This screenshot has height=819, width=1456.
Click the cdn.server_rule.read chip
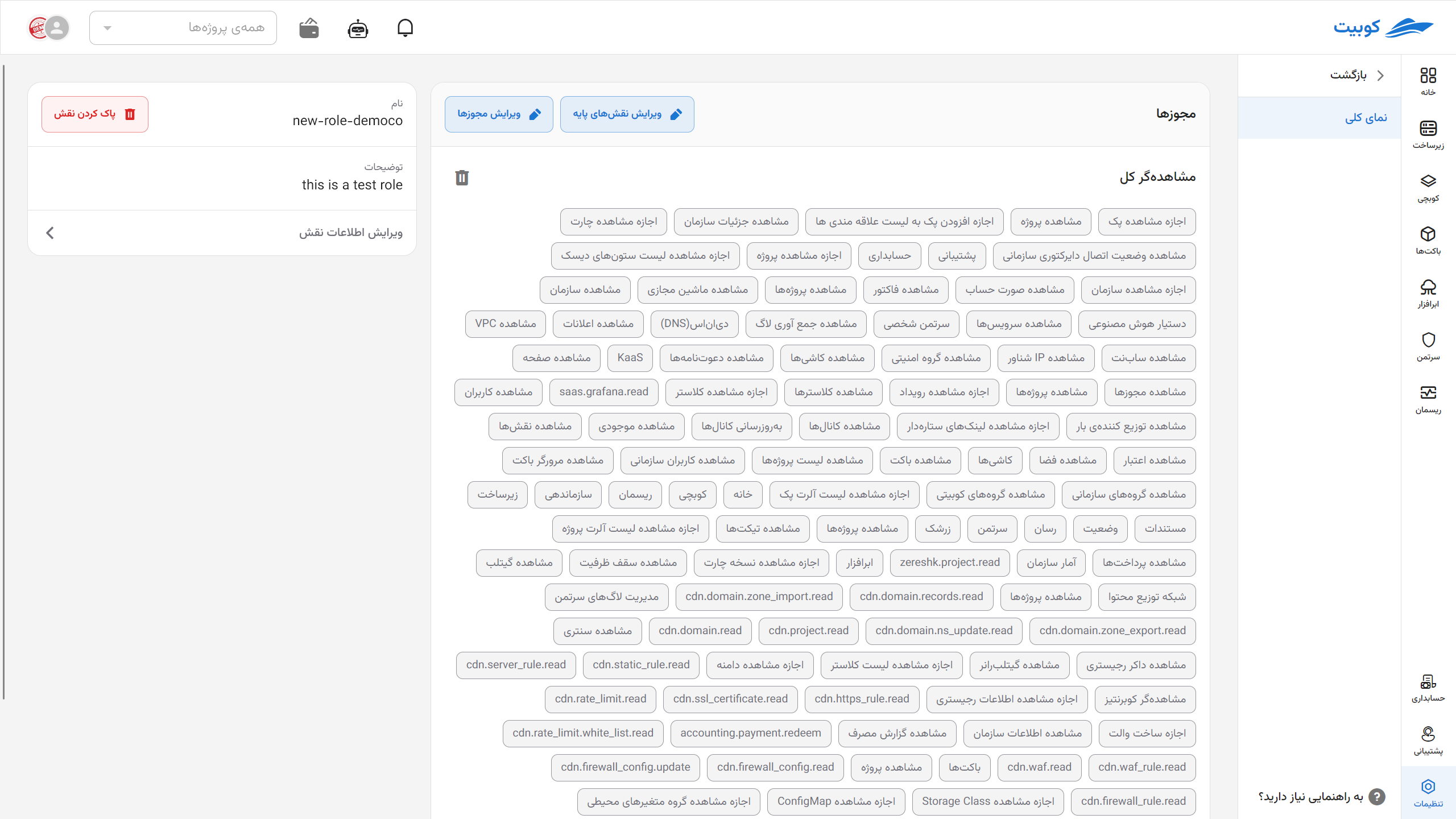[x=516, y=665]
